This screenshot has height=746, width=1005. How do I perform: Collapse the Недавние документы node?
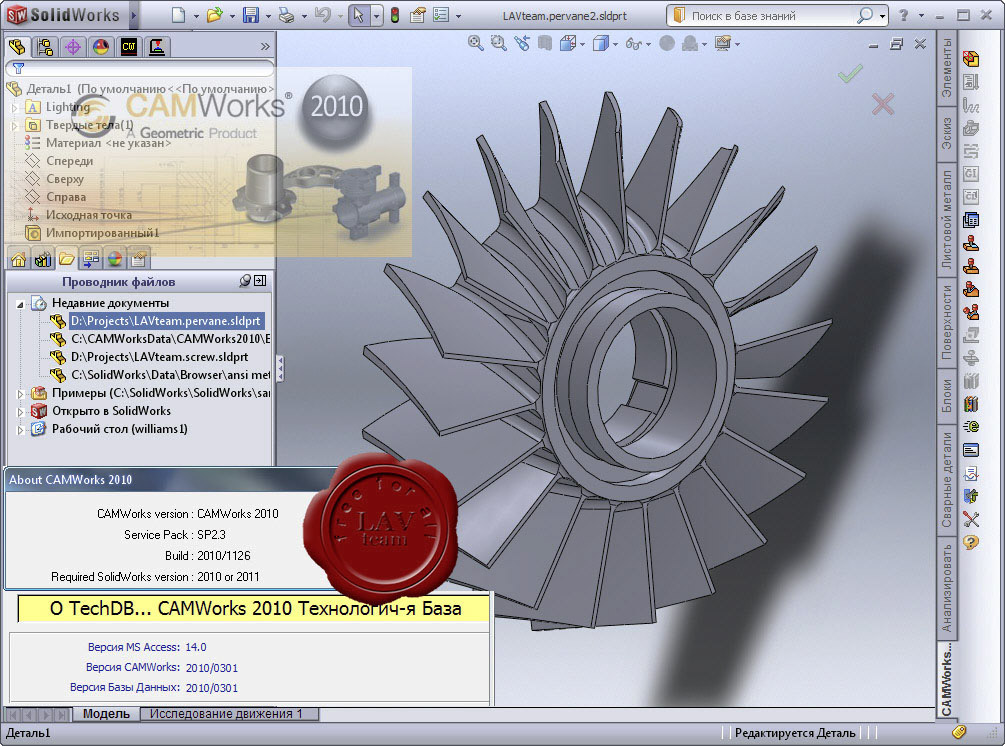20,304
